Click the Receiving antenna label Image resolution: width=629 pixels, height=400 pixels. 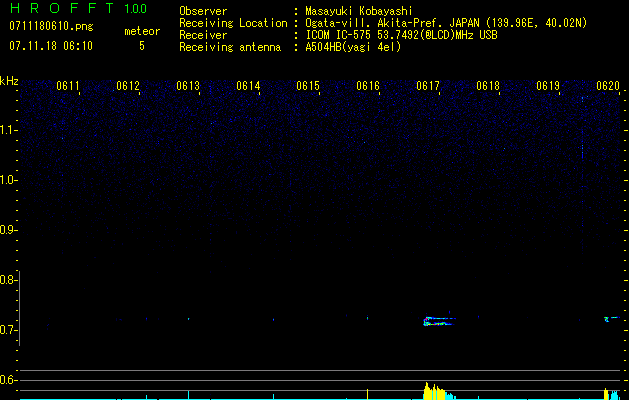230,47
